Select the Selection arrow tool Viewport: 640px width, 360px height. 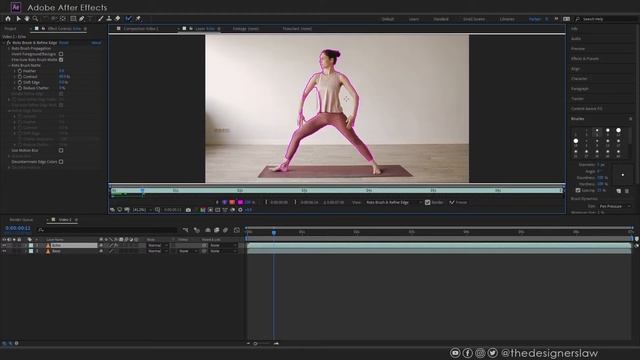(x=18, y=19)
